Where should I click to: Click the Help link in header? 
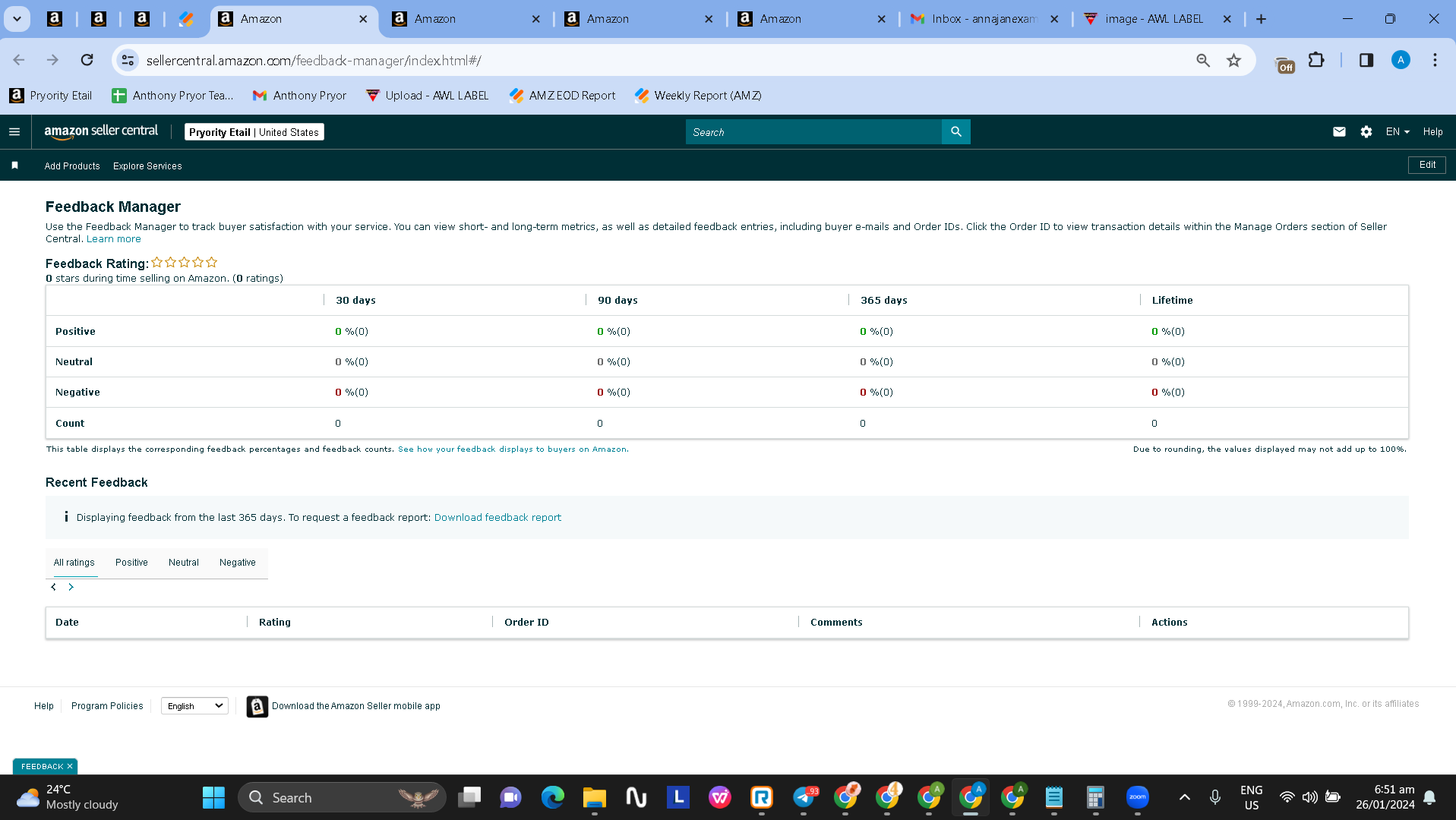click(1432, 132)
